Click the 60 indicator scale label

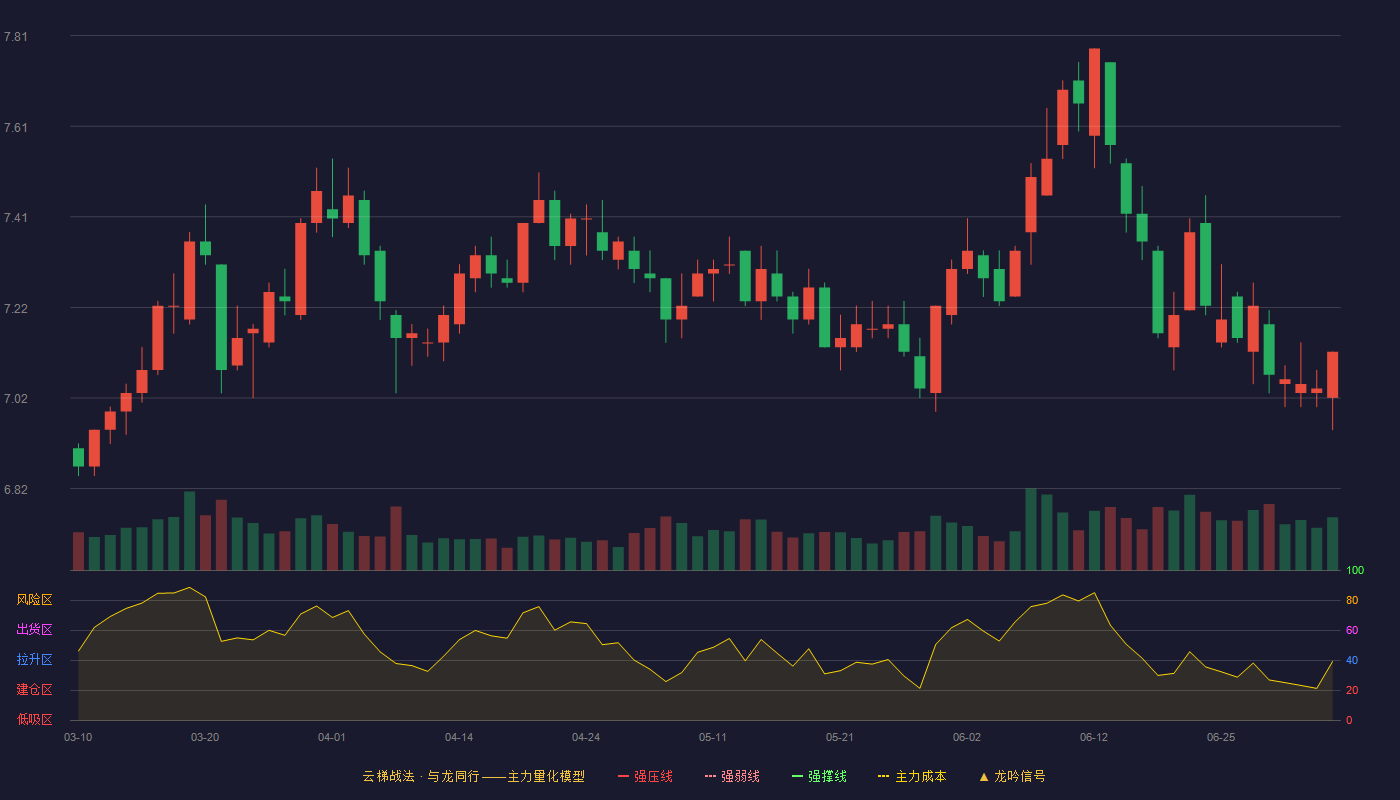1352,631
